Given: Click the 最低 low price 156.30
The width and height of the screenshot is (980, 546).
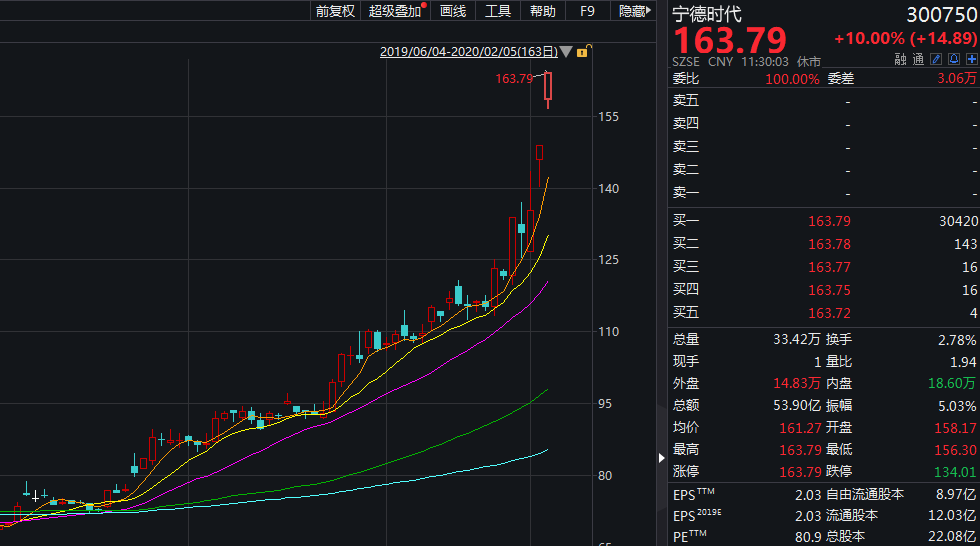Looking at the screenshot, I should [955, 450].
